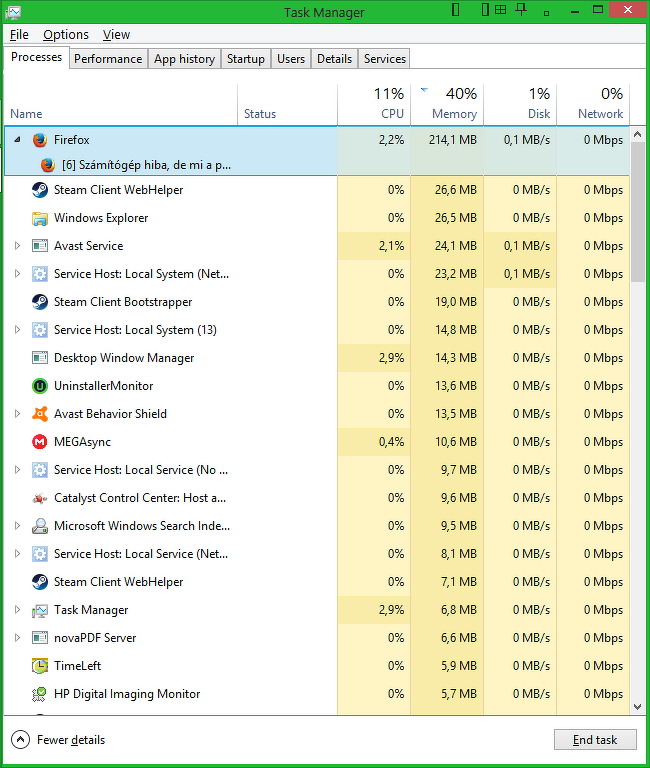
Task: Open the Options menu
Action: [66, 35]
